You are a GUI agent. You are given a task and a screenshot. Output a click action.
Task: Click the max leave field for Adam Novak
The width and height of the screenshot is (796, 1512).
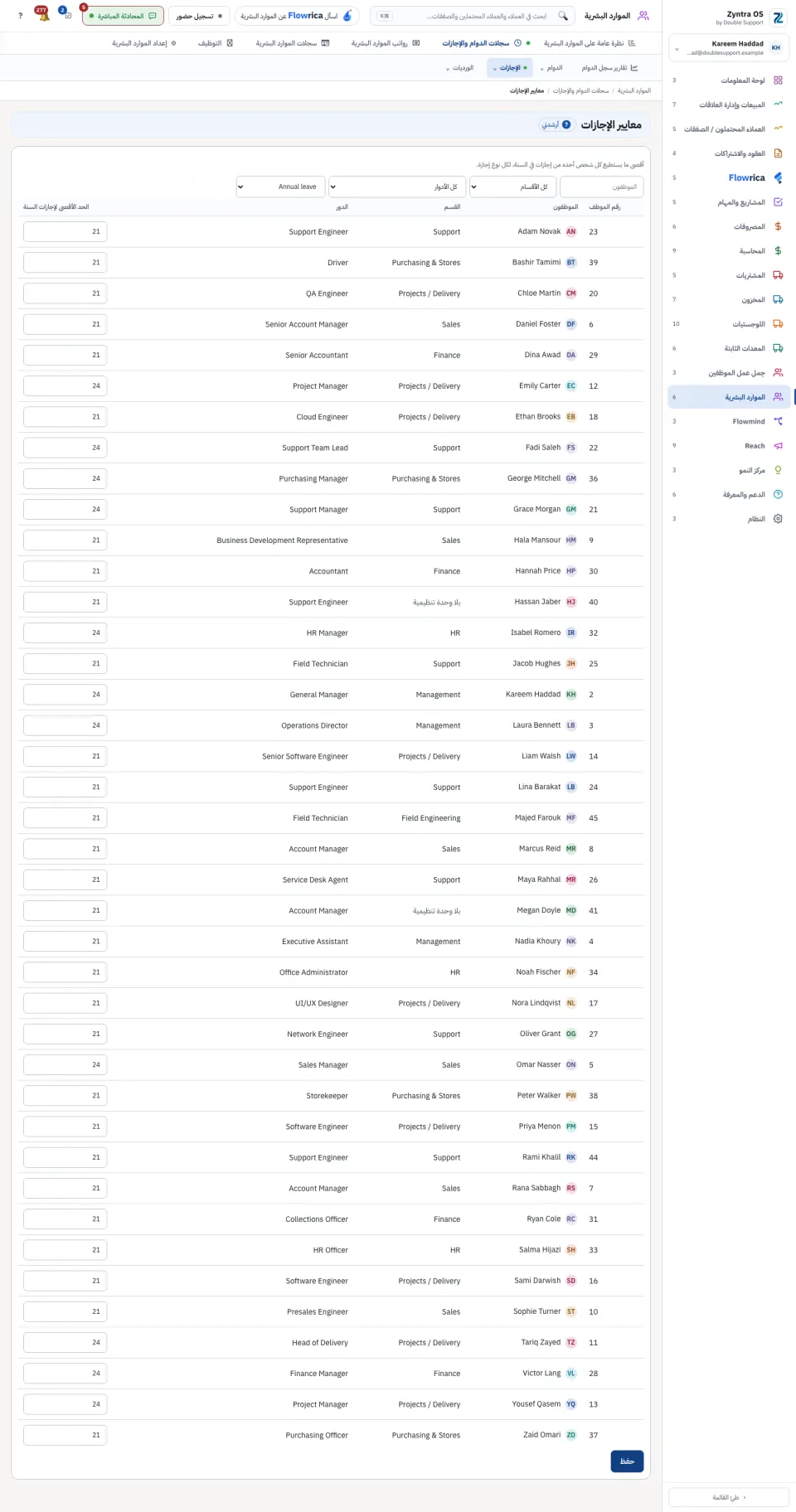(x=65, y=232)
